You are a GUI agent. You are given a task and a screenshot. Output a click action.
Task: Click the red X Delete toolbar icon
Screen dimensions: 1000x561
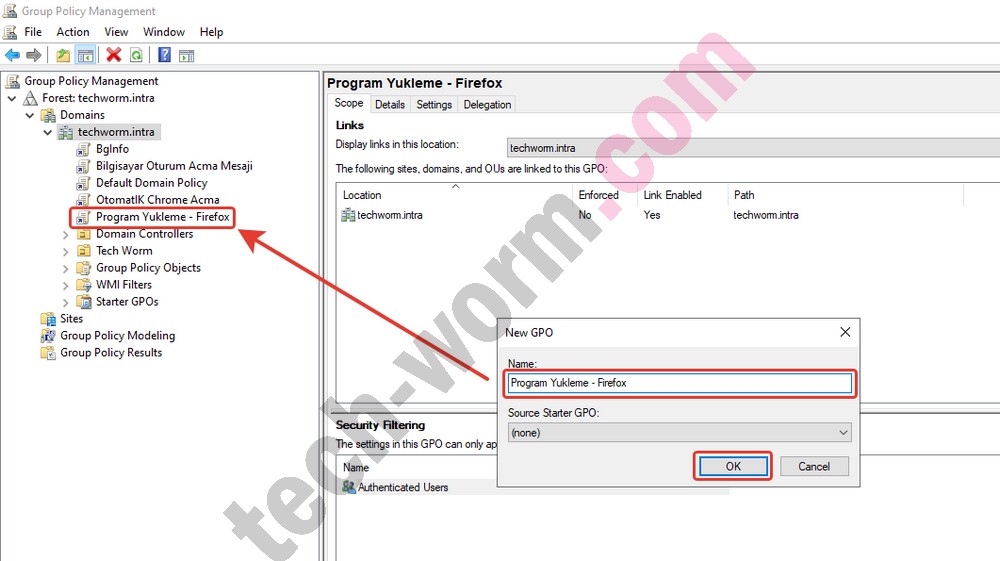coord(114,55)
